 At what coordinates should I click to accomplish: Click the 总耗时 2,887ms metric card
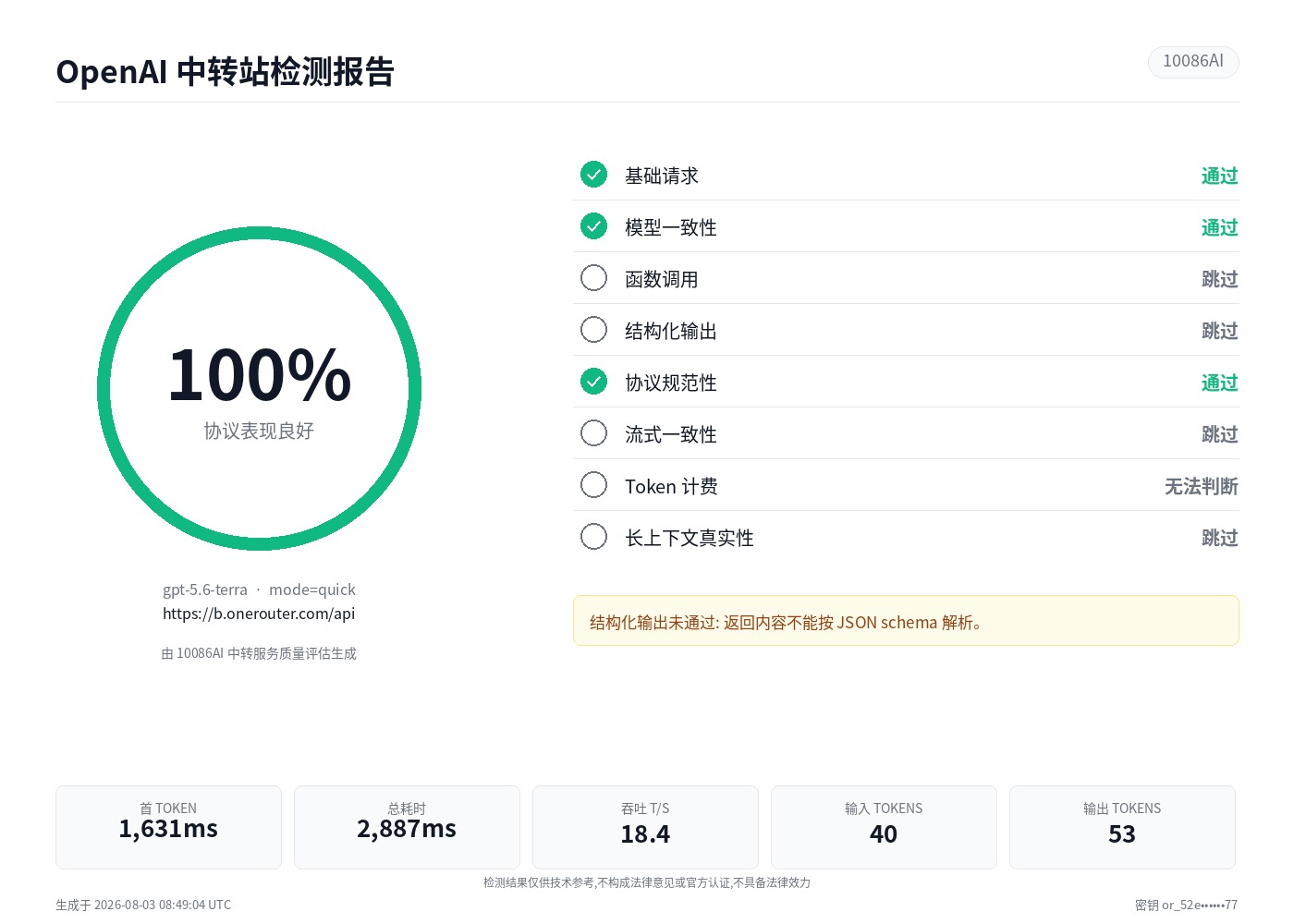[407, 827]
